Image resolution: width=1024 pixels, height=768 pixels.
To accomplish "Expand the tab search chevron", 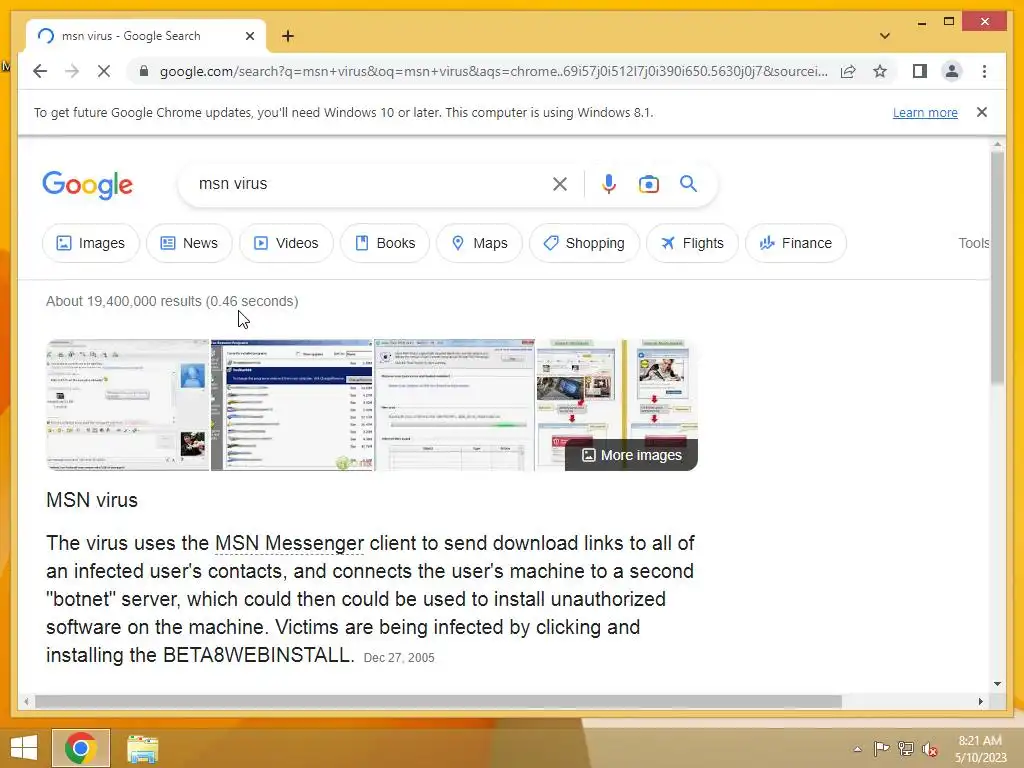I will tap(884, 36).
